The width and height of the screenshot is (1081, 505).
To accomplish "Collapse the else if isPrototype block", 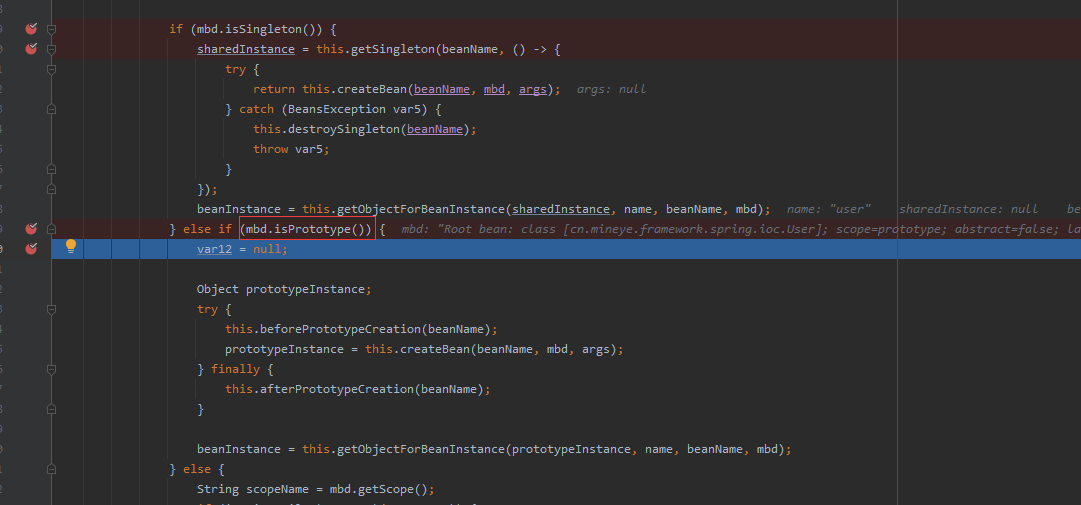I will point(51,229).
